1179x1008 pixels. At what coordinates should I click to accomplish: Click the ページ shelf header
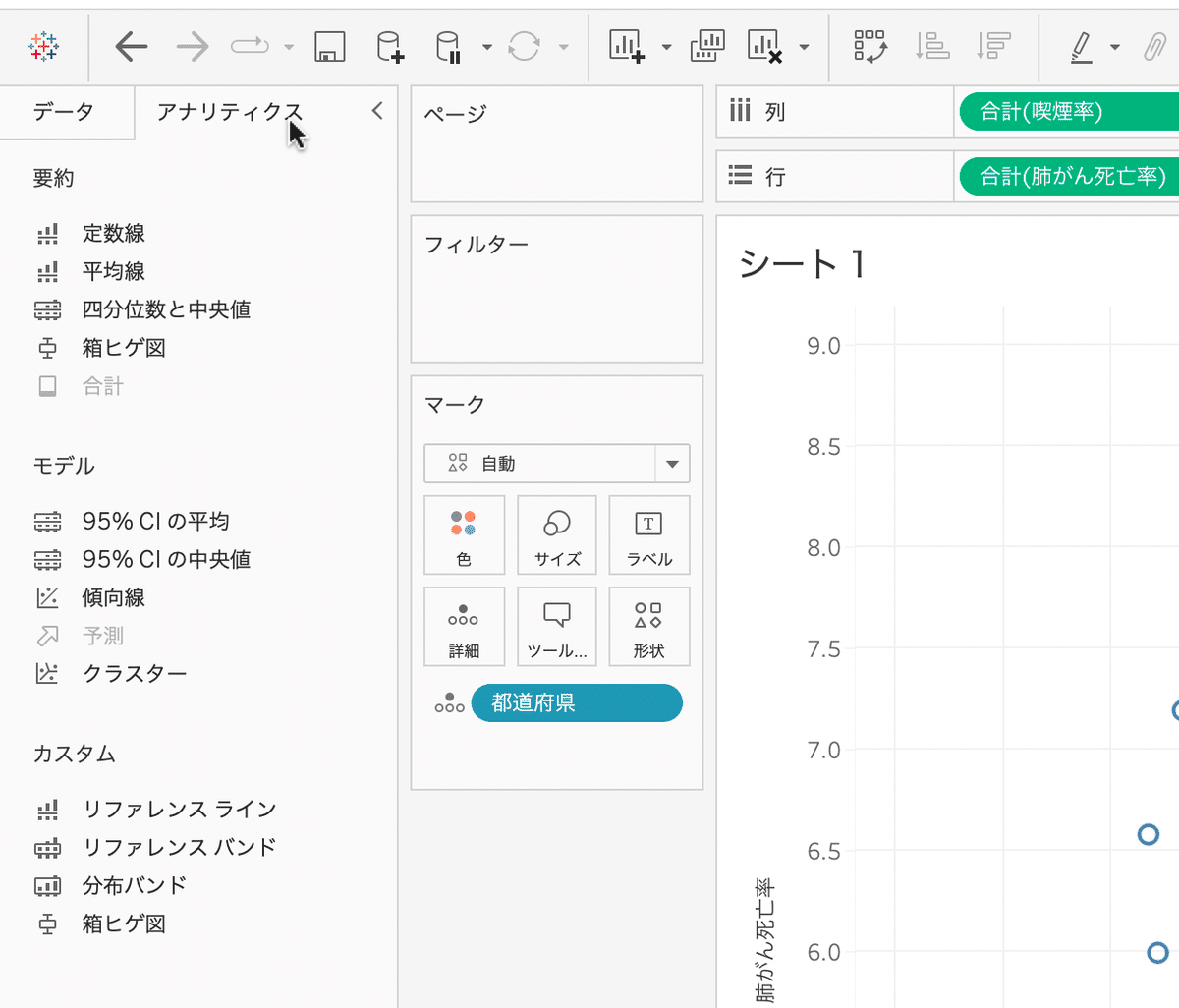point(455,113)
